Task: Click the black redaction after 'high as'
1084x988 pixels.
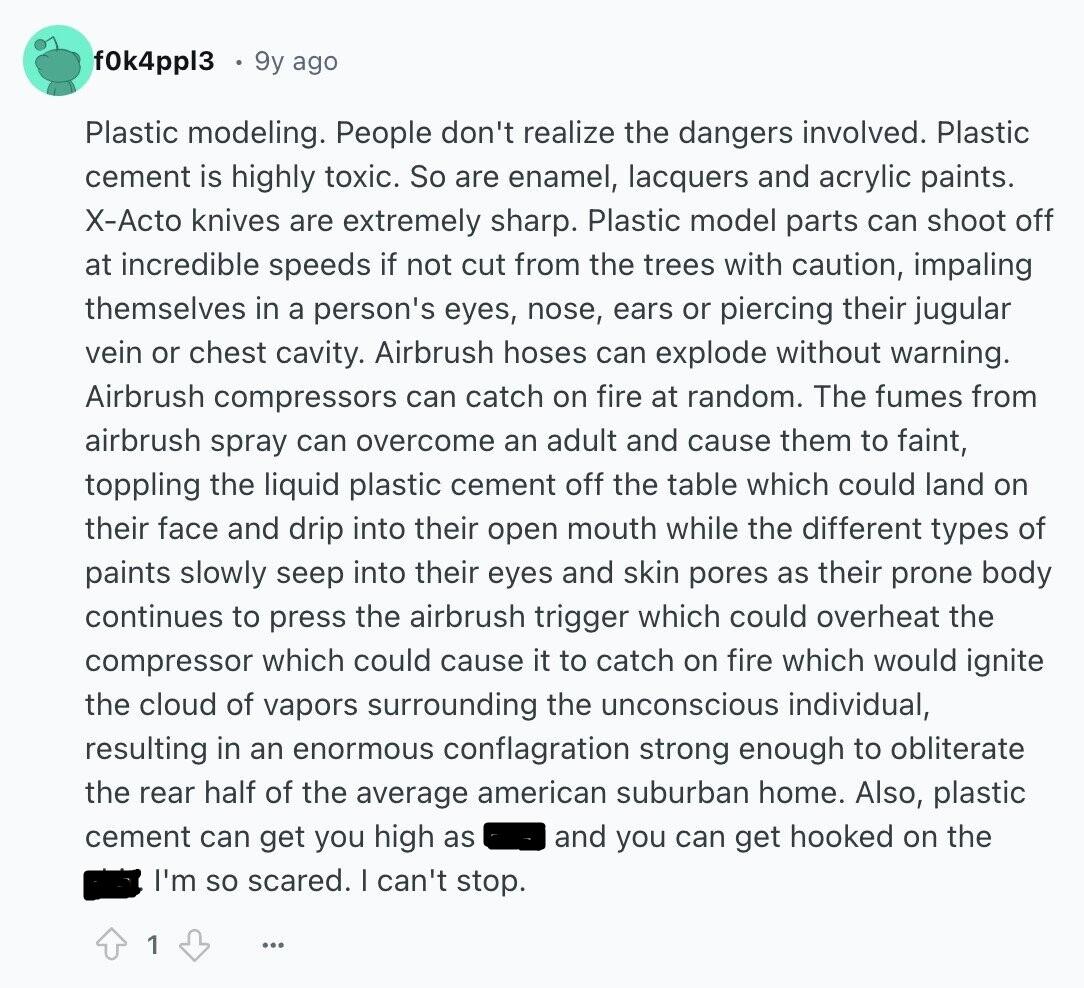Action: 516,837
